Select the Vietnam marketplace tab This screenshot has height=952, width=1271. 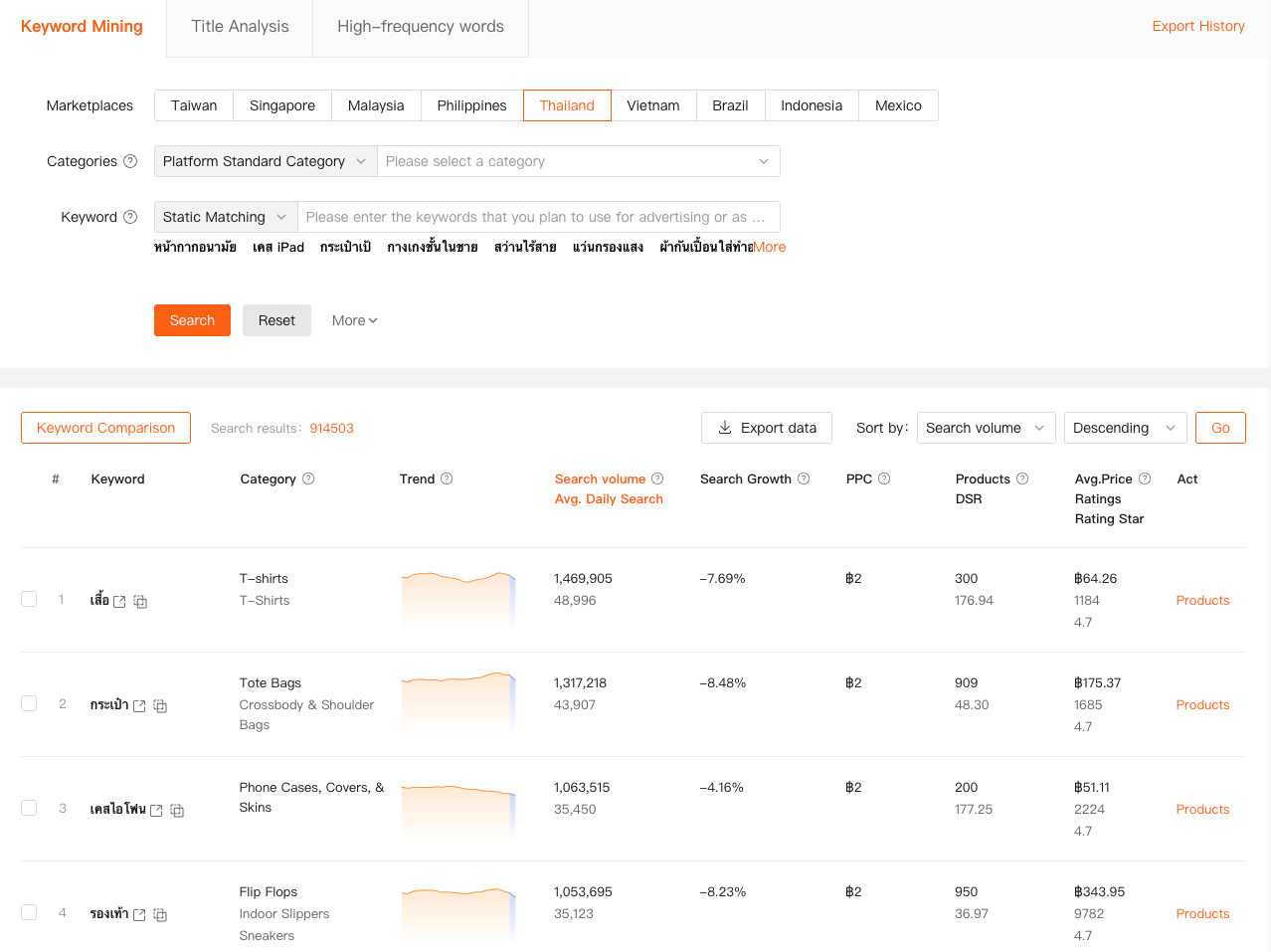coord(653,104)
